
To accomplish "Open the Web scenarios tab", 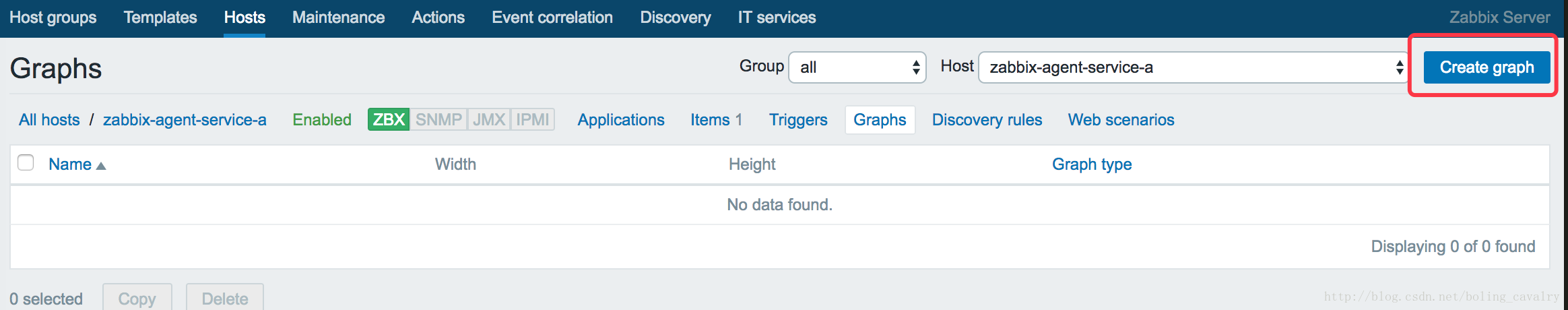I will pos(1121,120).
